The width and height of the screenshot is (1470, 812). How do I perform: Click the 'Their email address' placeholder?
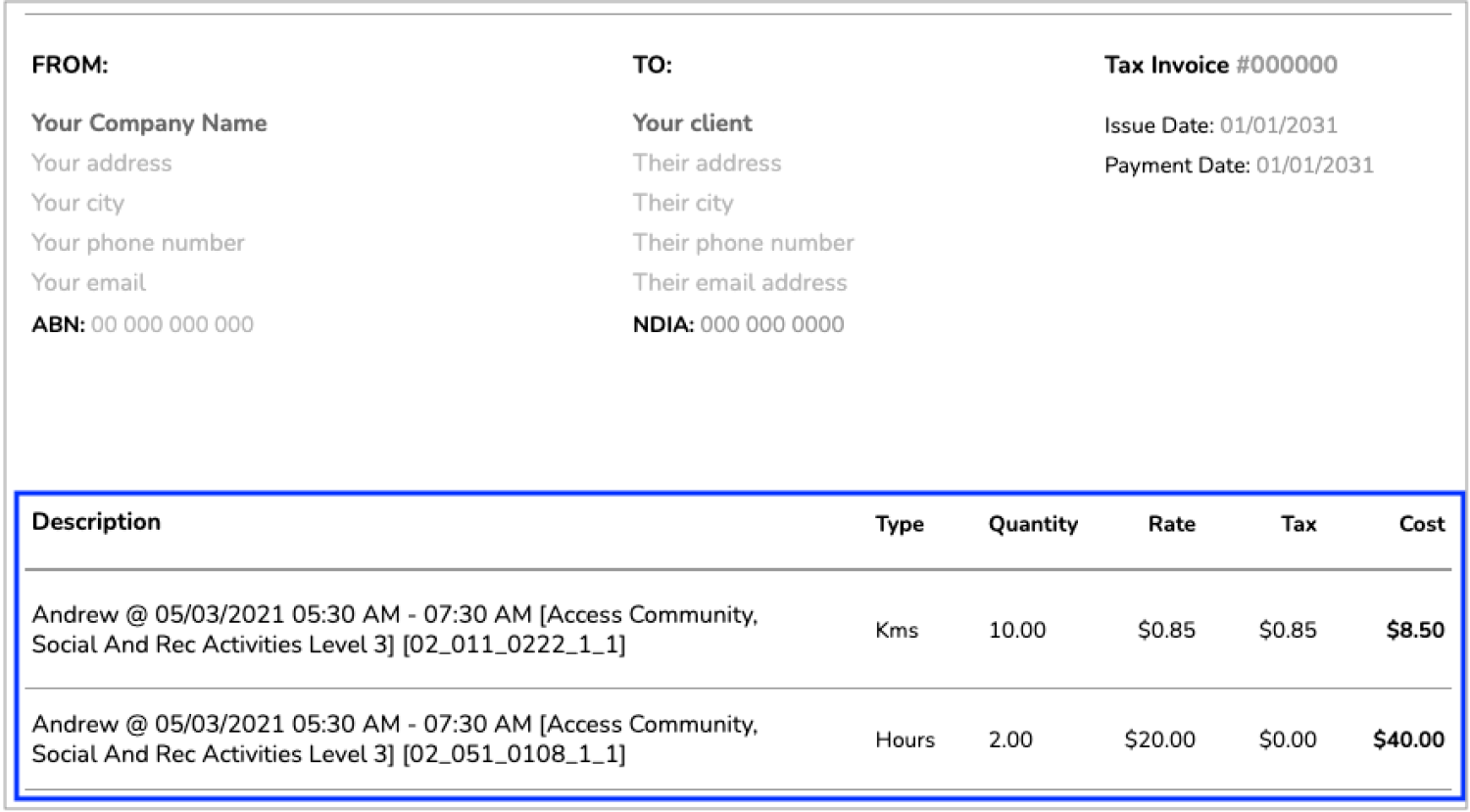(x=740, y=282)
